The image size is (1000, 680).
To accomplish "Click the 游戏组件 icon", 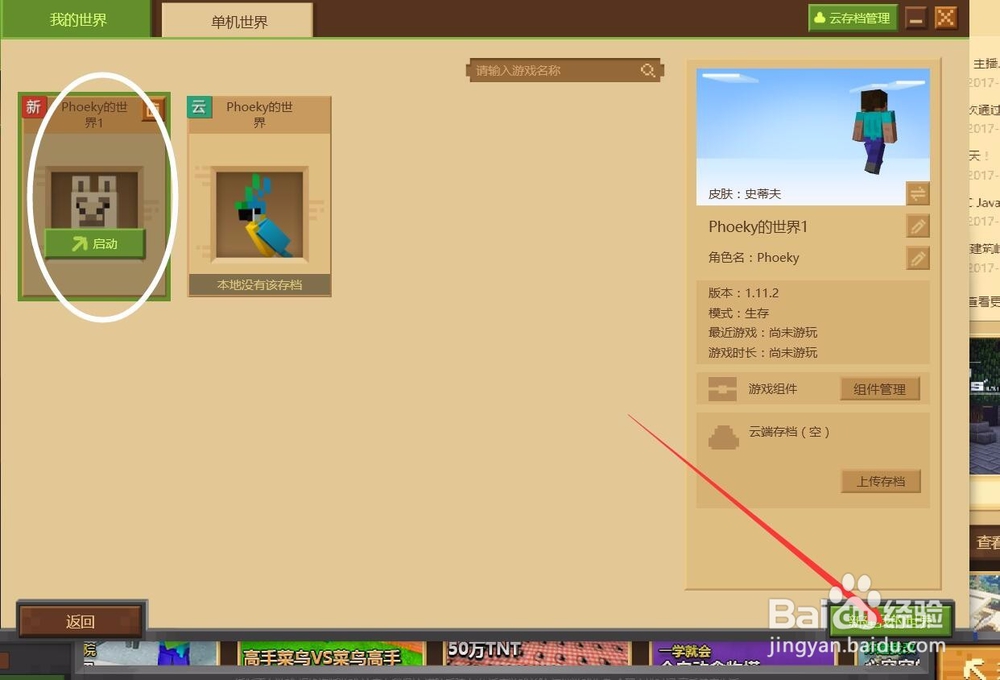I will (722, 389).
